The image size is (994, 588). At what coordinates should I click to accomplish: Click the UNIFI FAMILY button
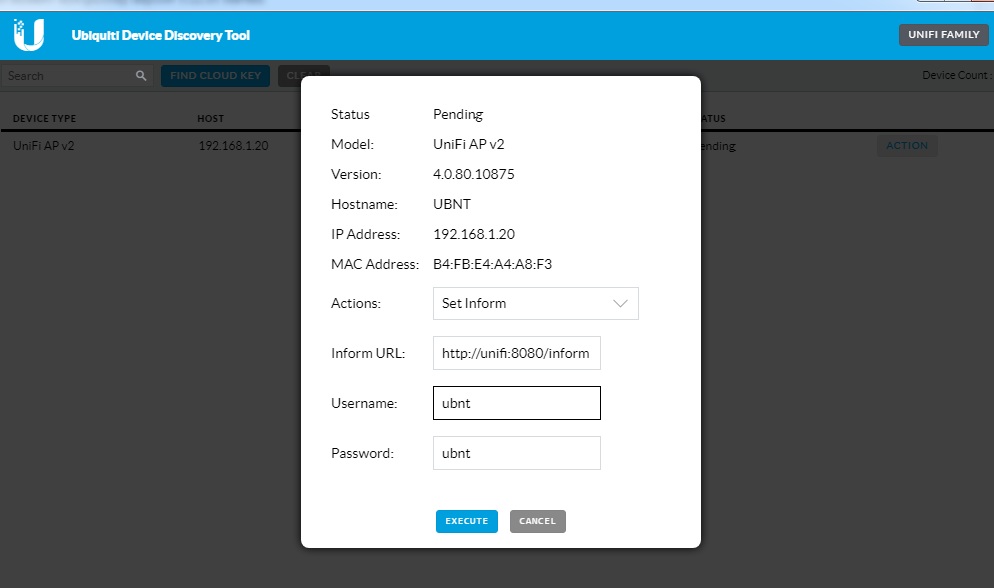(943, 35)
